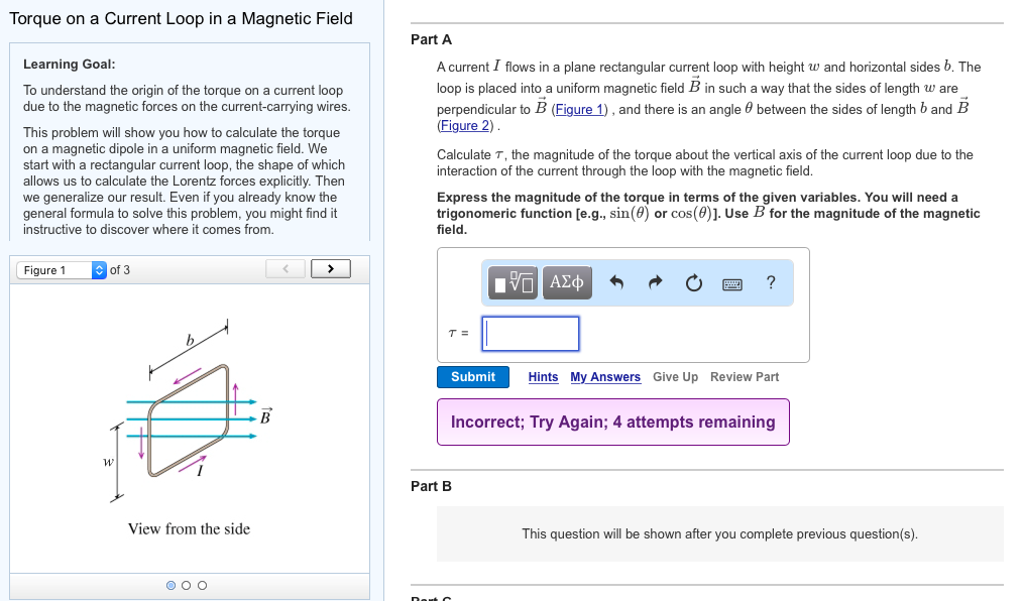The width and height of the screenshot is (1024, 601).
Task: Click the figure stepper down arrow
Action: [x=99, y=272]
